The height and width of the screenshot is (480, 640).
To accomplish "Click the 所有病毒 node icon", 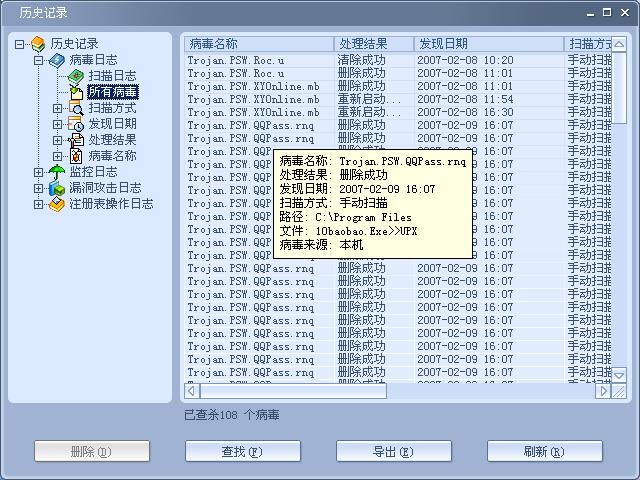I will [76, 92].
